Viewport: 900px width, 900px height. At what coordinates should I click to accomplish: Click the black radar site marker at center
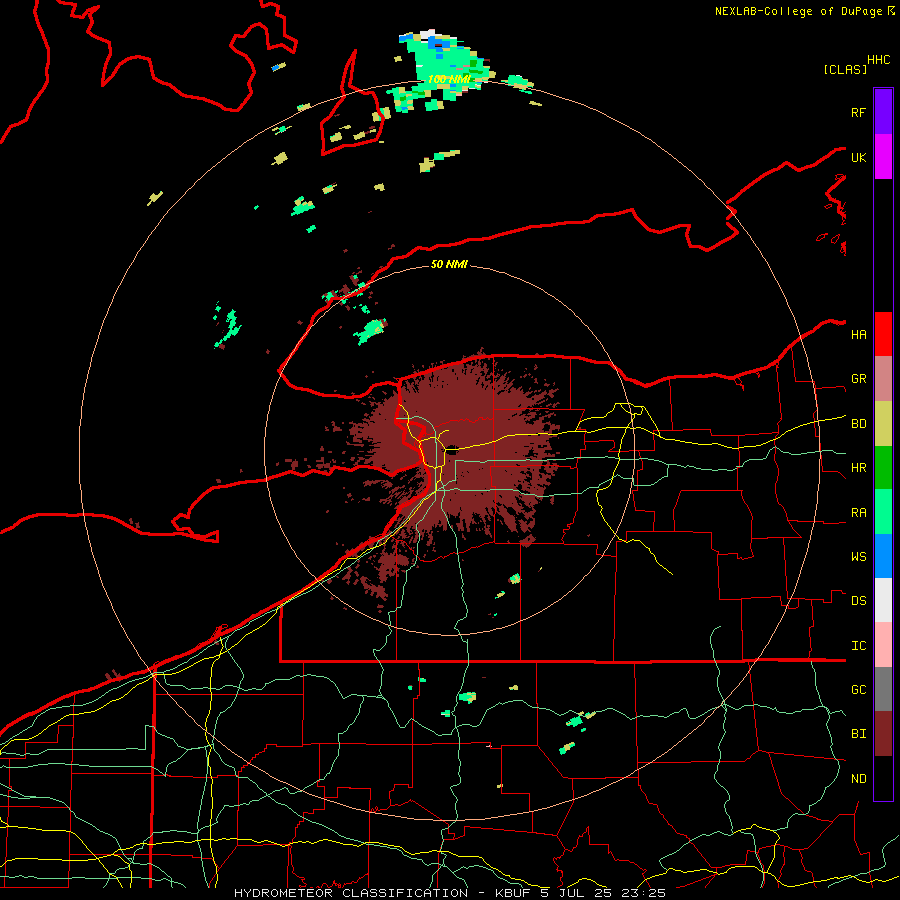point(452,451)
